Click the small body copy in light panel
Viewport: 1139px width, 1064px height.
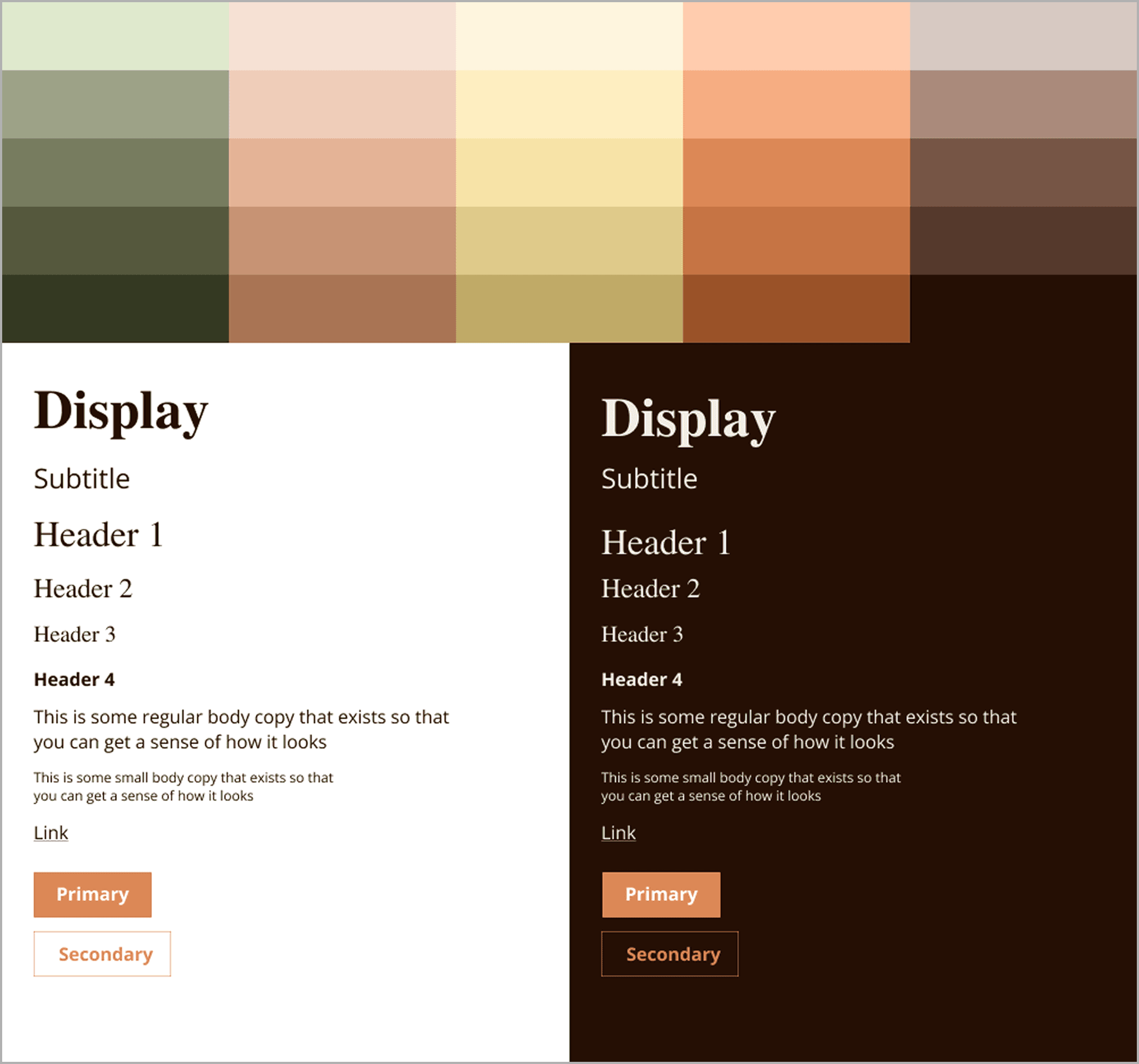pyautogui.click(x=183, y=787)
